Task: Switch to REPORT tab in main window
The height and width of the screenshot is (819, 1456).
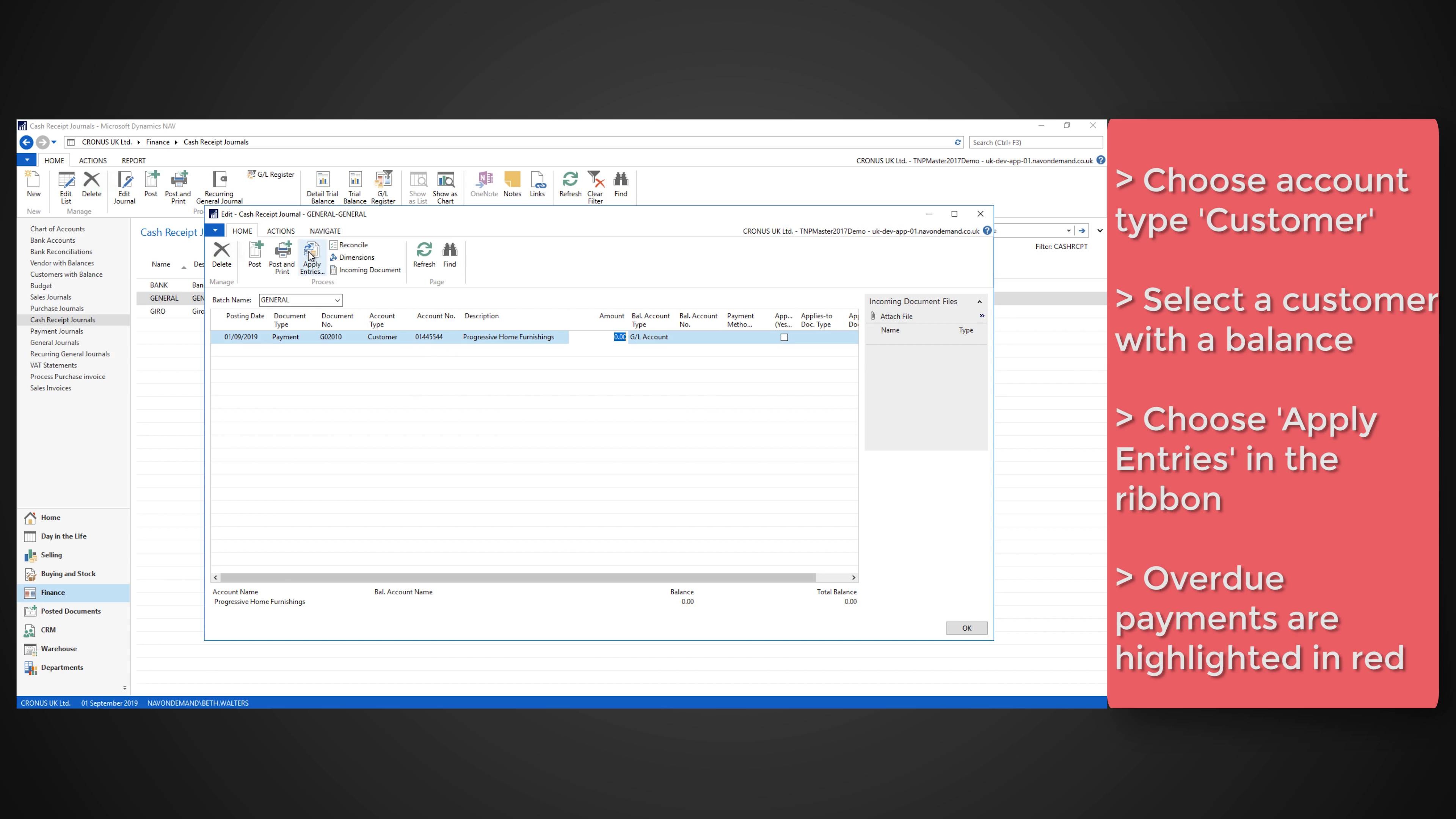Action: coord(133,160)
